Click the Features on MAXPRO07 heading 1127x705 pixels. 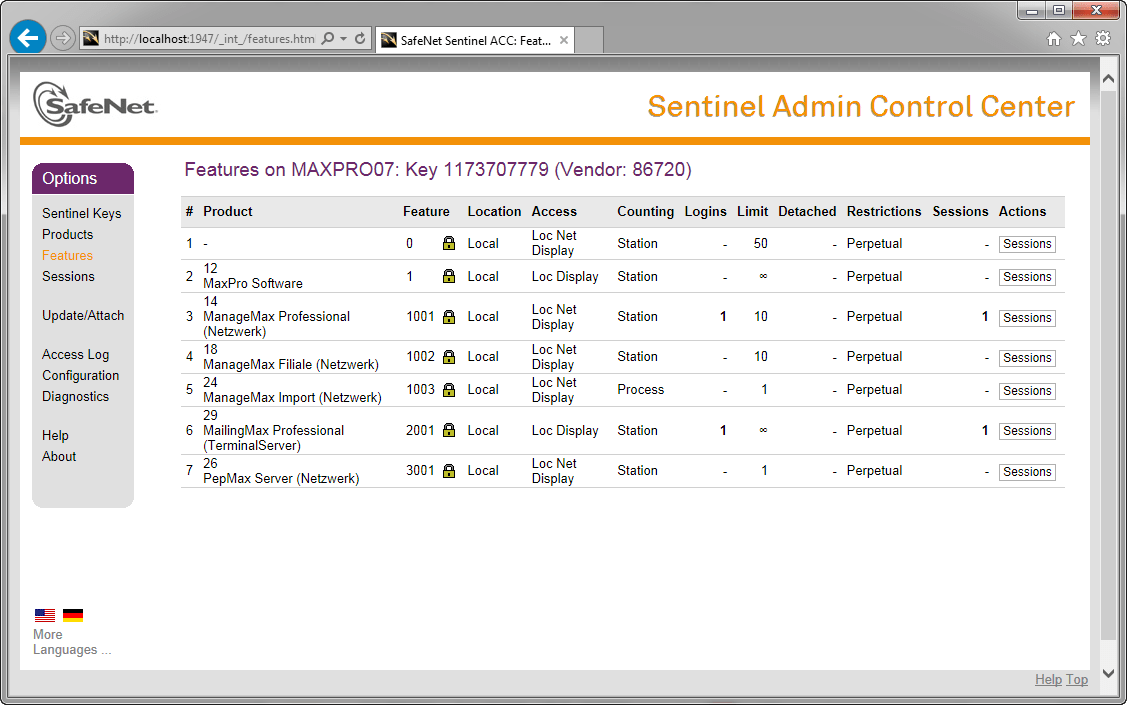tap(438, 170)
